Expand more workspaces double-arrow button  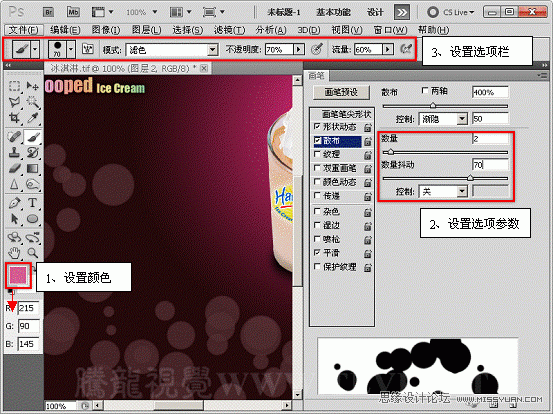[x=401, y=13]
